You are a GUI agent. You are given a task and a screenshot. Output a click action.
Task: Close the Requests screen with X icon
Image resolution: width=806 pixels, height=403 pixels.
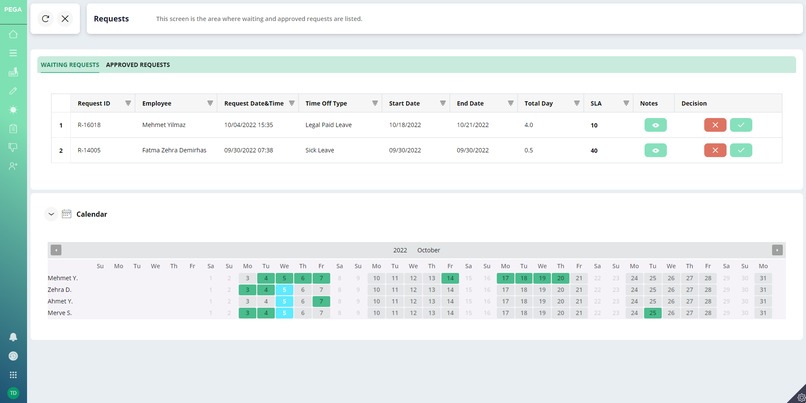coord(65,19)
